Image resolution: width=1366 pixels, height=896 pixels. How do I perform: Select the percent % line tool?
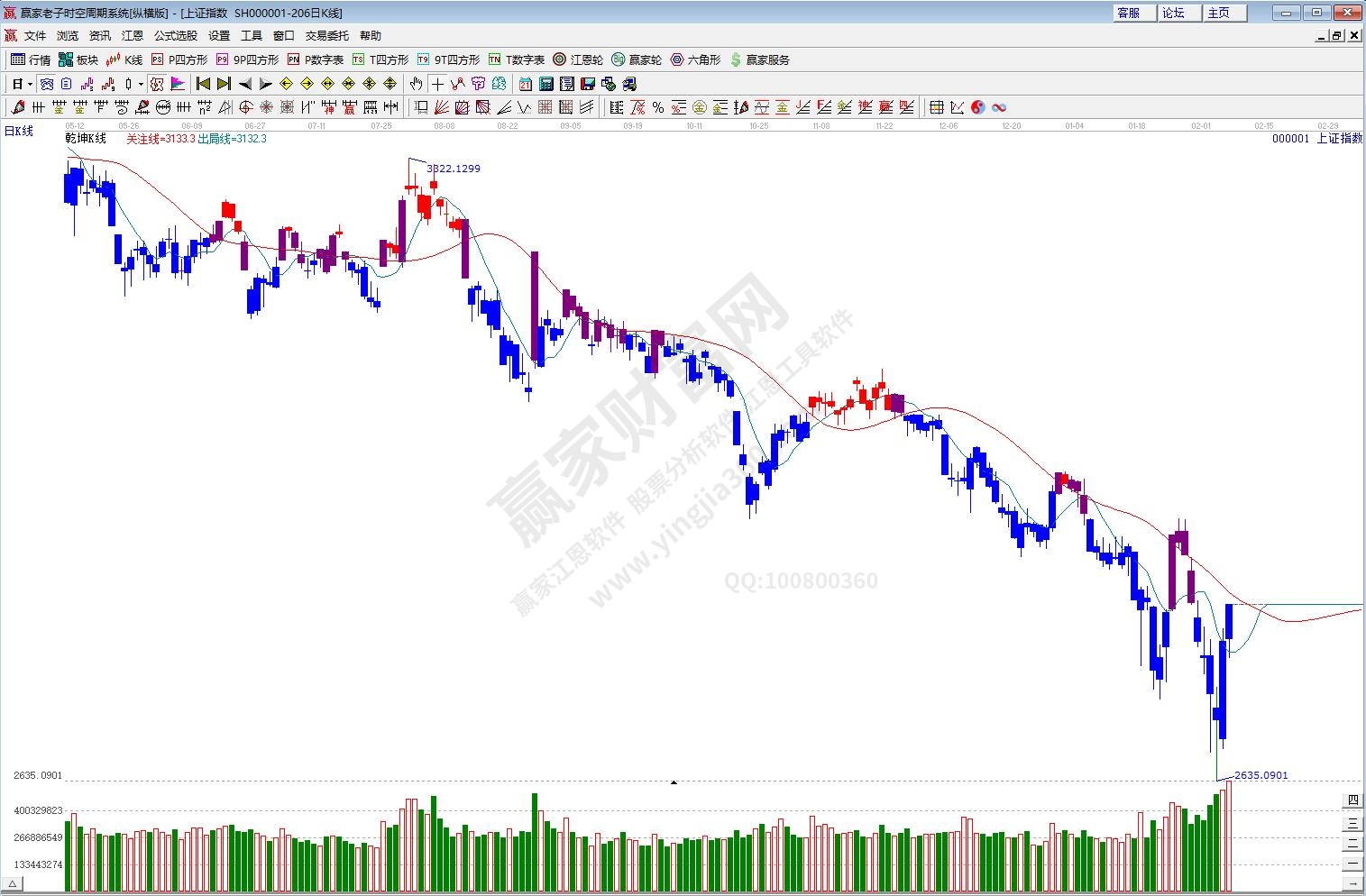click(x=658, y=107)
